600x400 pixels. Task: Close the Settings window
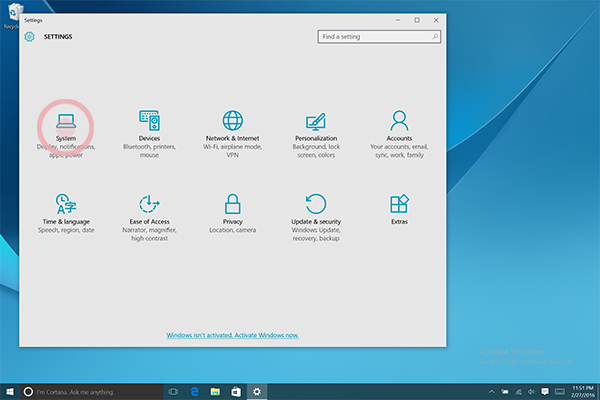(436, 20)
